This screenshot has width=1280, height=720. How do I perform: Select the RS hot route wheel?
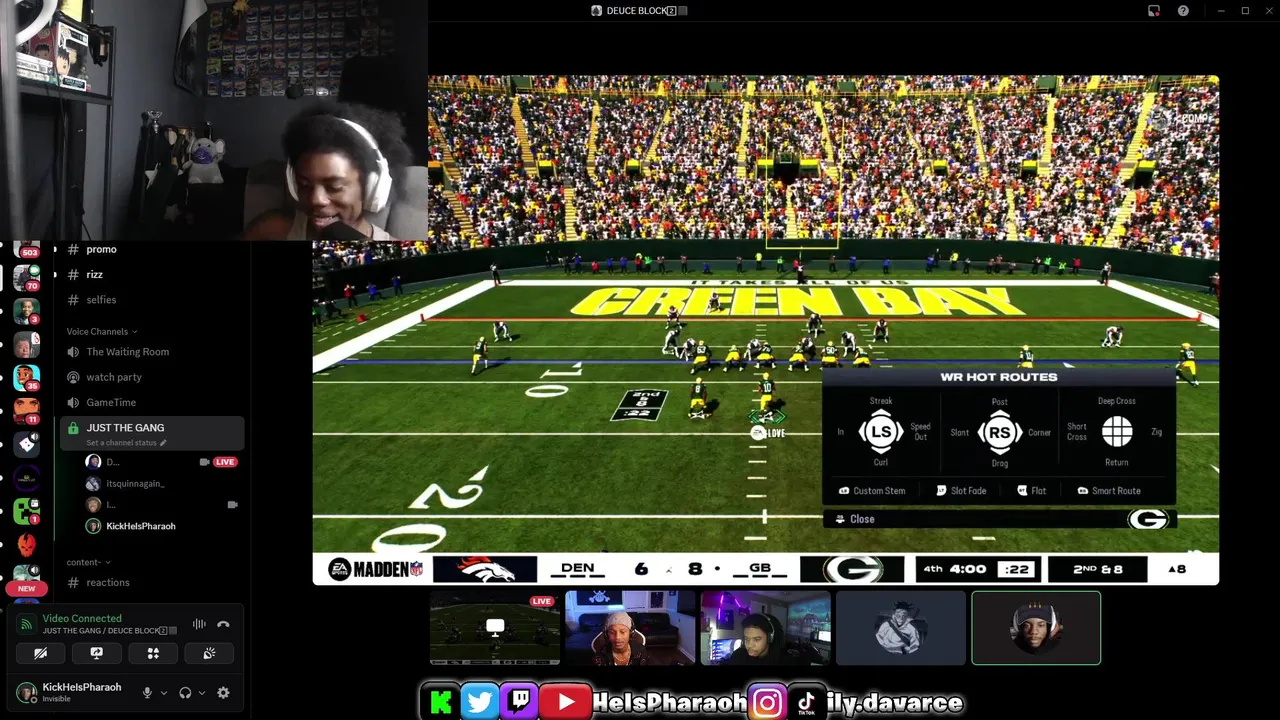pyautogui.click(x=999, y=432)
